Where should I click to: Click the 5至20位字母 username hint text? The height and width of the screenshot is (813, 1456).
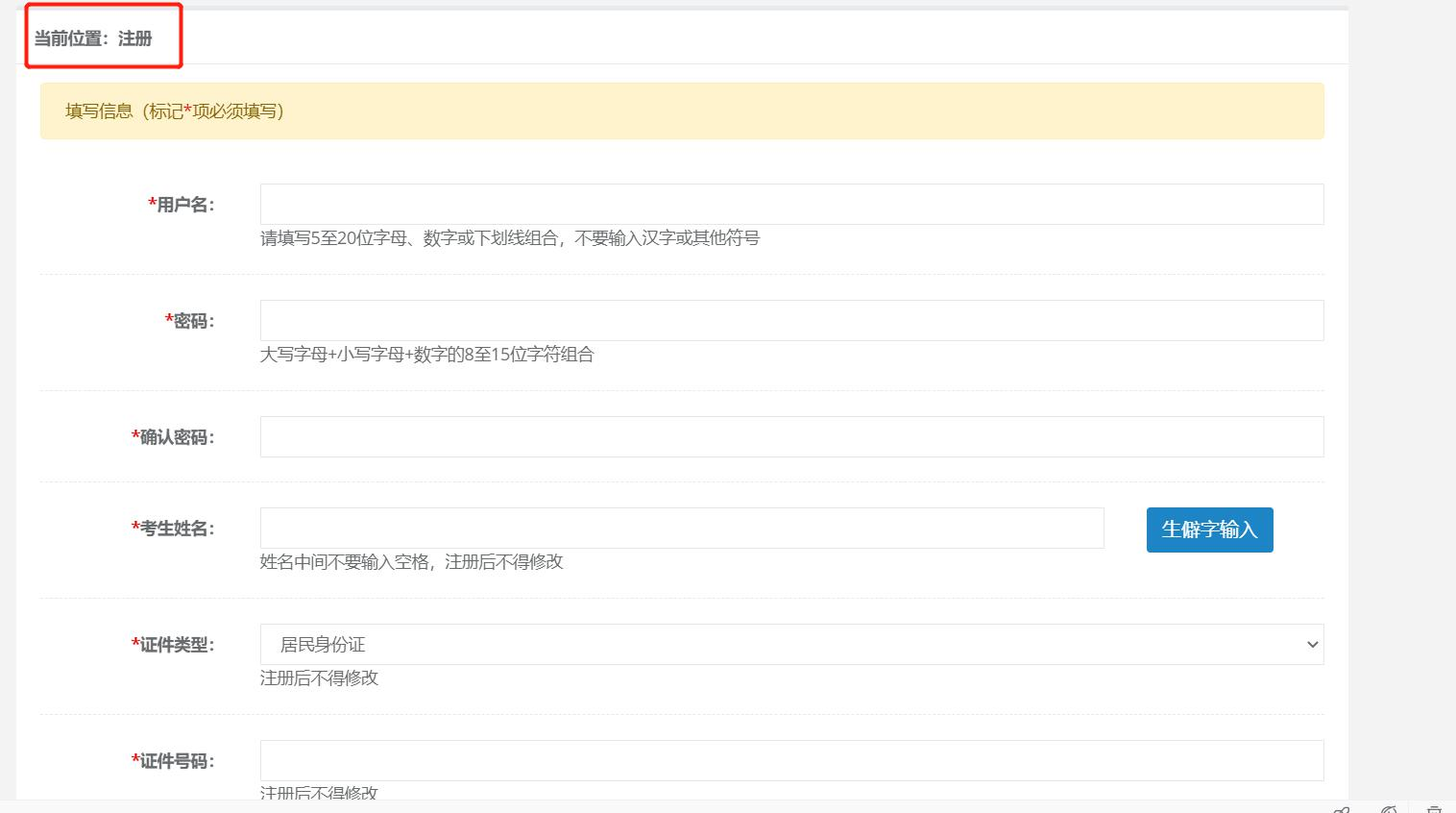(510, 238)
